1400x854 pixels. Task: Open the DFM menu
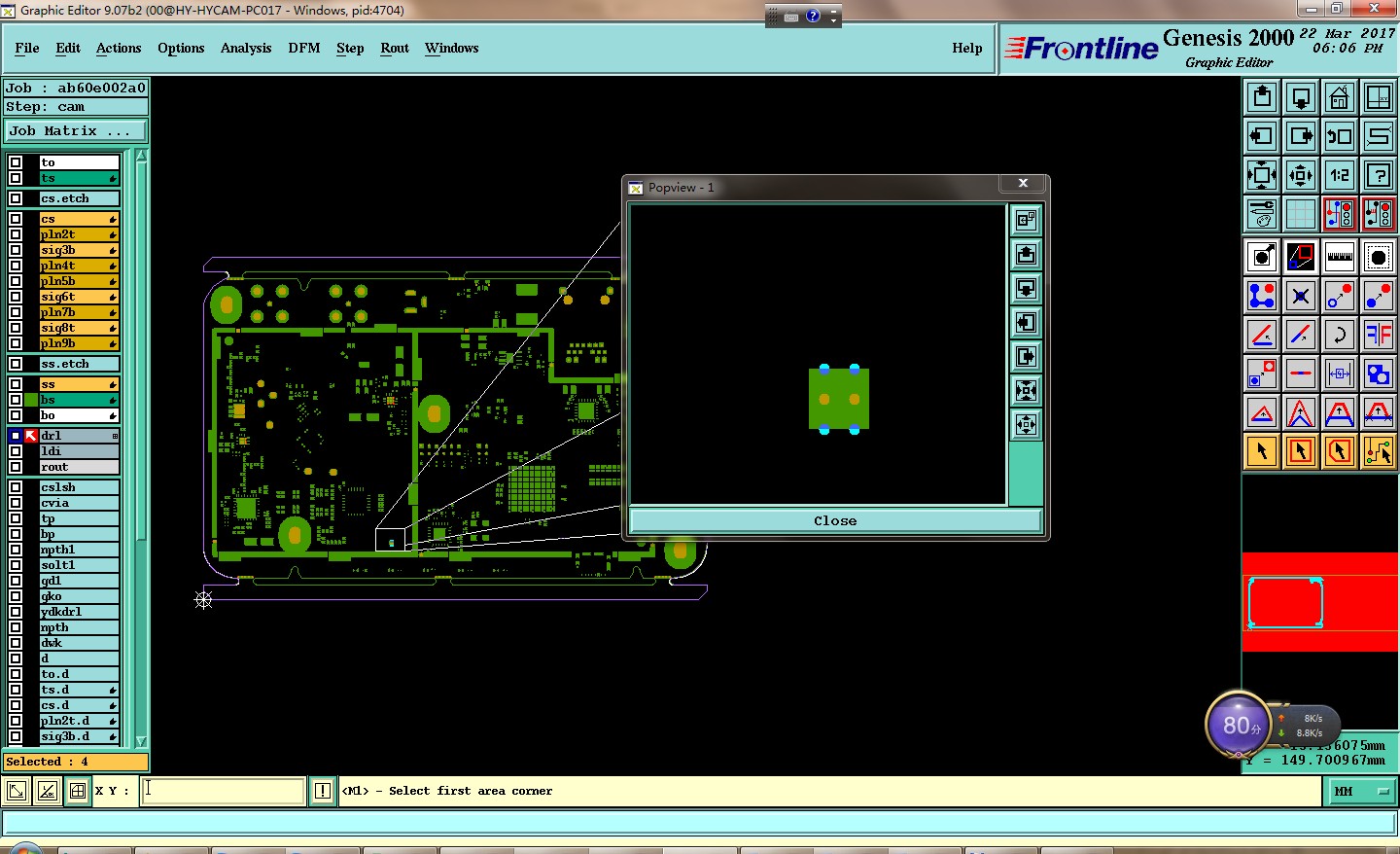(304, 48)
